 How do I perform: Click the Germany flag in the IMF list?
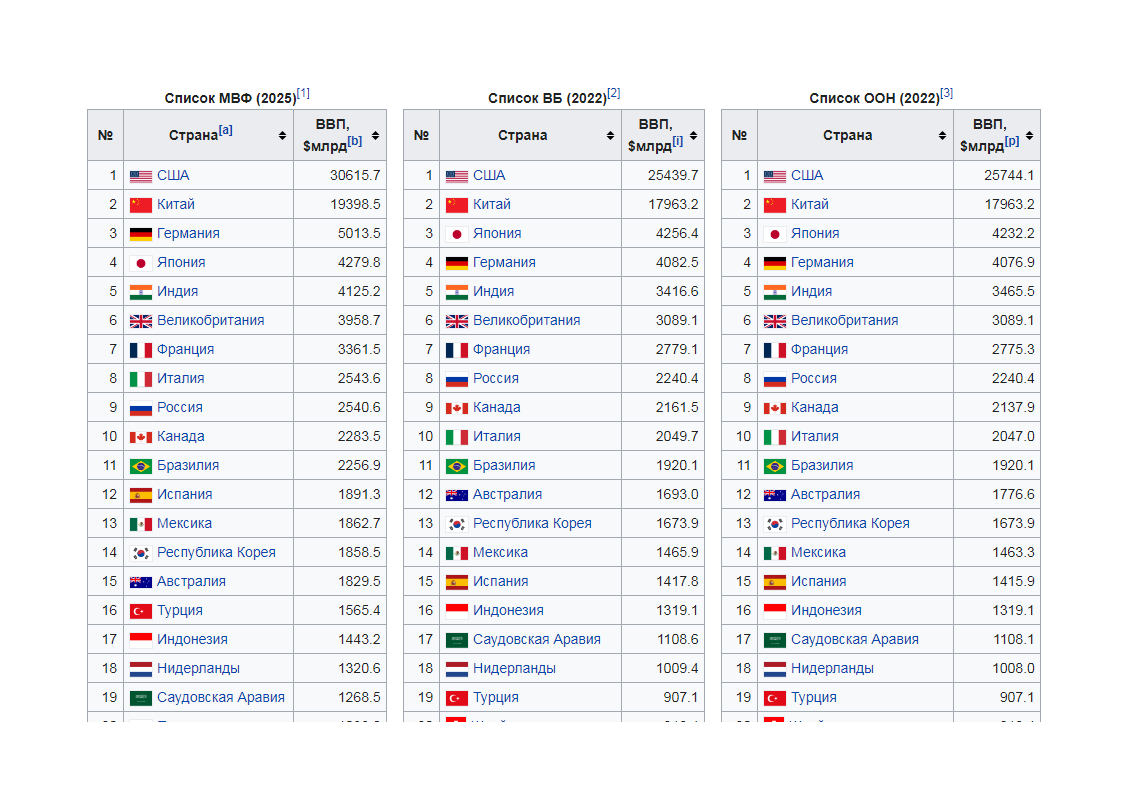(141, 234)
